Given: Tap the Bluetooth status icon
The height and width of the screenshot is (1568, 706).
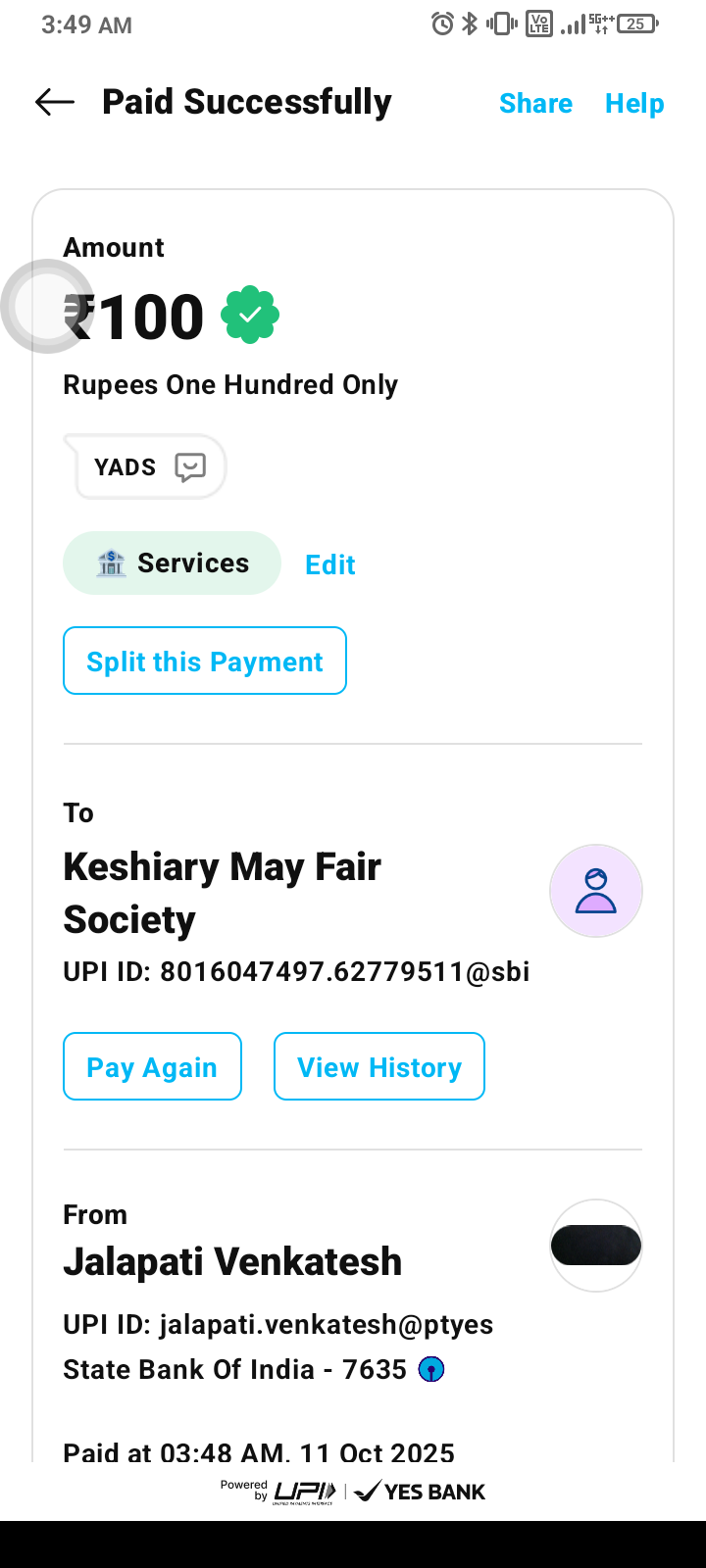Looking at the screenshot, I should pos(470,24).
